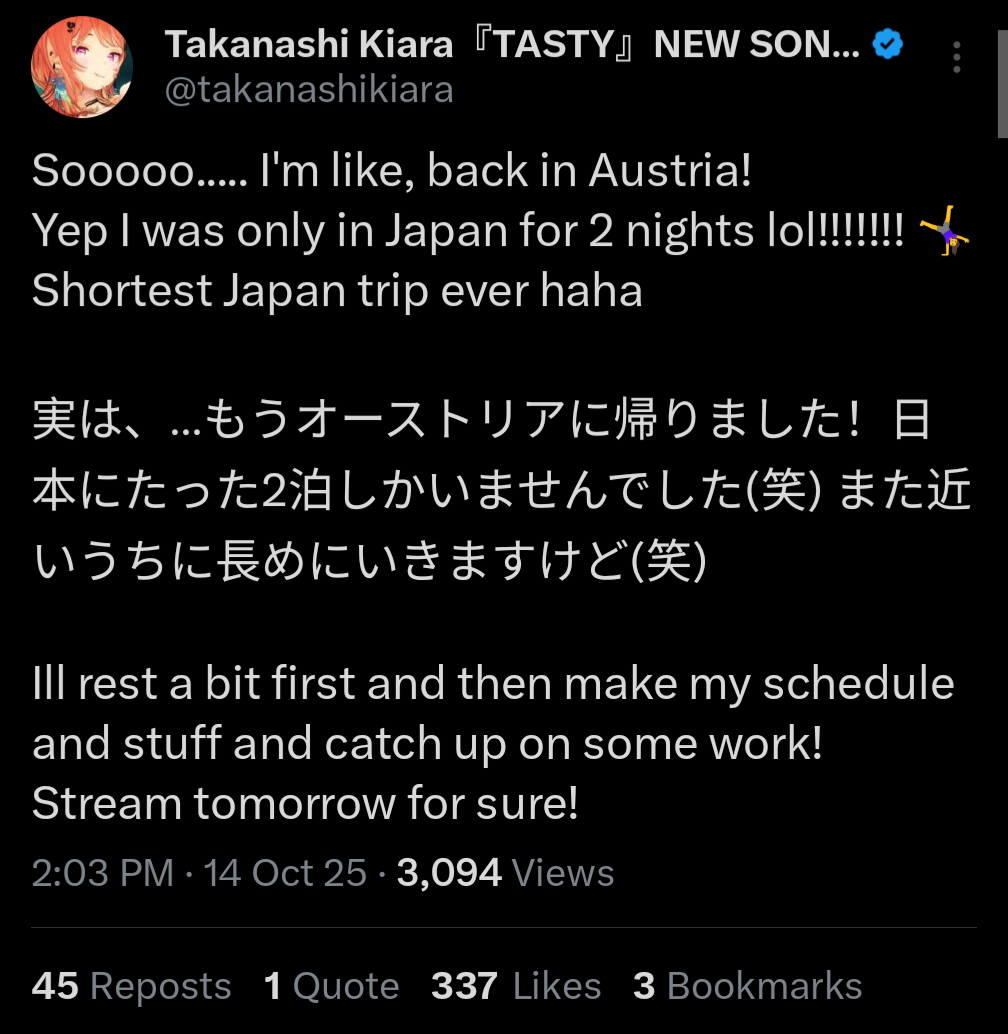The image size is (1008, 1034).
Task: Open the three-dot more options menu
Action: pos(957,57)
